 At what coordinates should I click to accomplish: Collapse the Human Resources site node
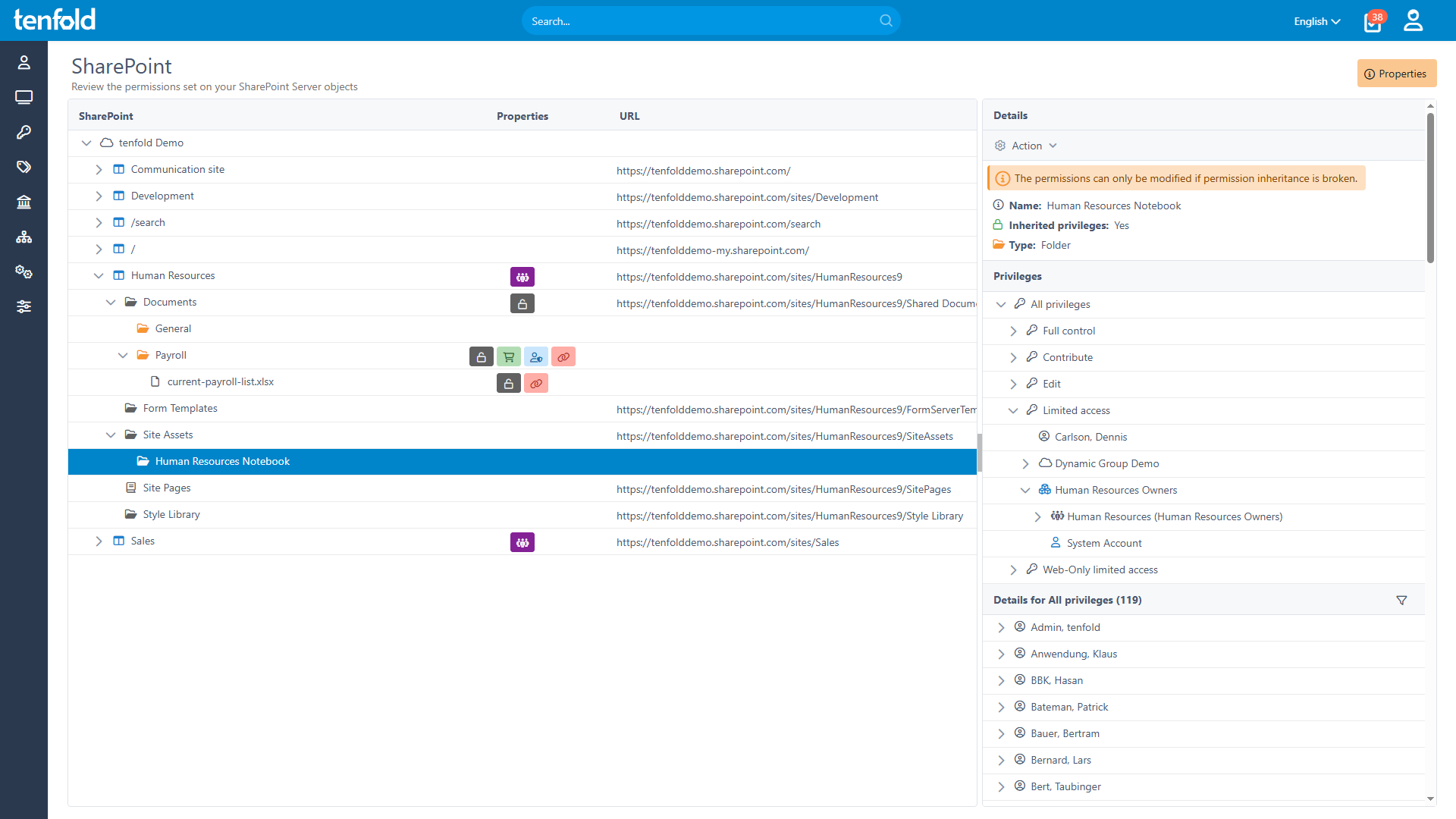pos(99,275)
